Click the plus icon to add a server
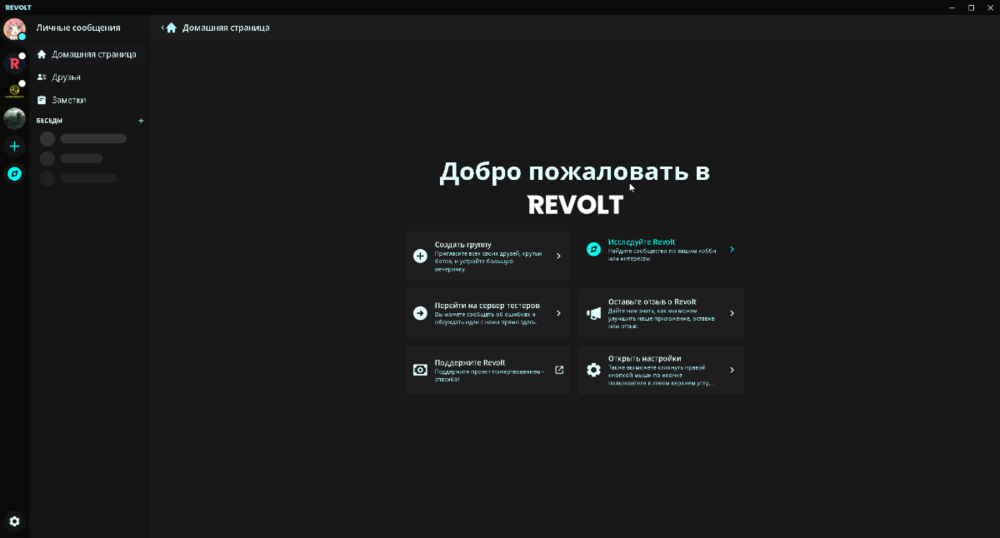 click(x=14, y=147)
